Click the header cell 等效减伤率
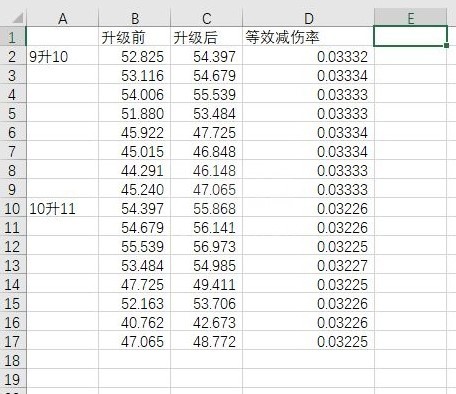The height and width of the screenshot is (394, 456). [x=309, y=37]
